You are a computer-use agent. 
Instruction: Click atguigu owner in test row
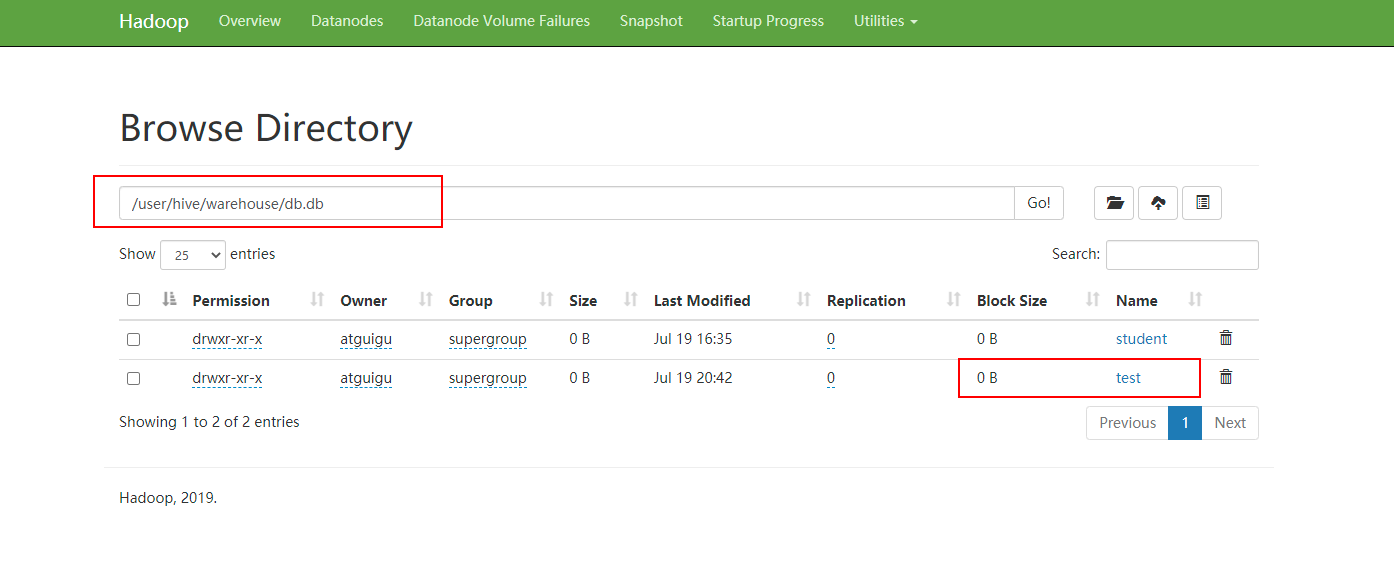(x=366, y=378)
